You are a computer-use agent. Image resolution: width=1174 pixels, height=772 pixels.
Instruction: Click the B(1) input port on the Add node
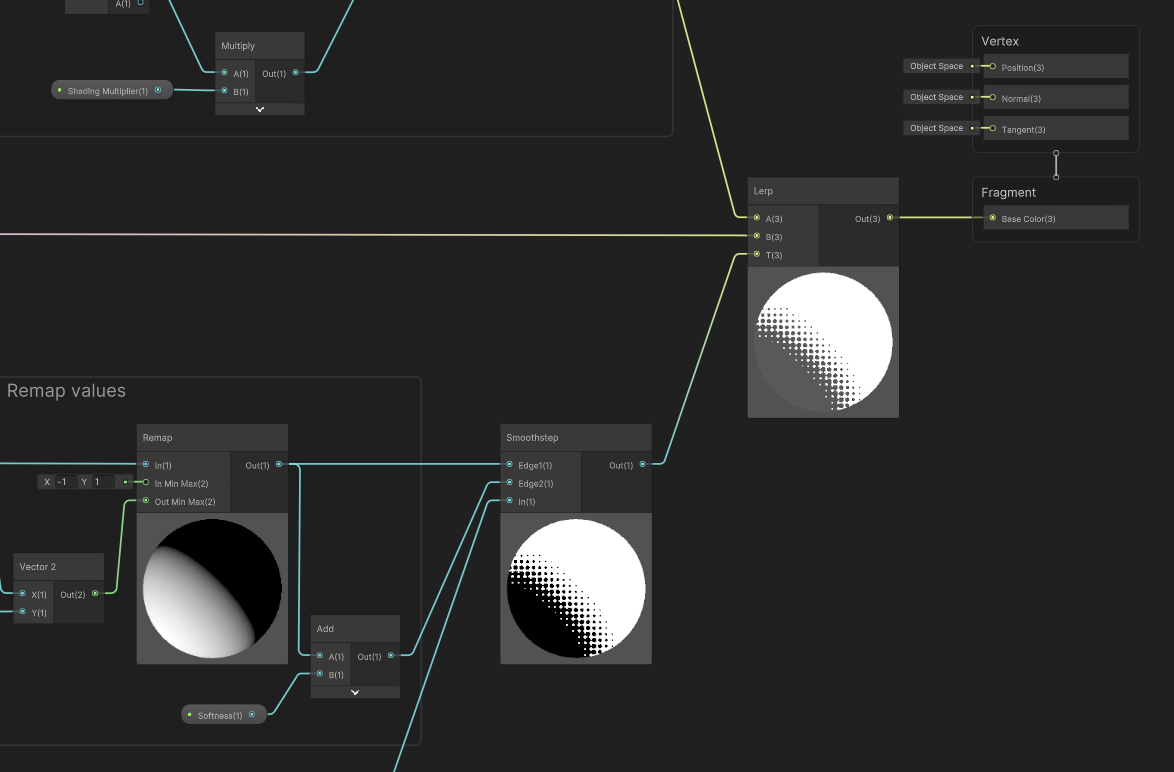coord(321,674)
